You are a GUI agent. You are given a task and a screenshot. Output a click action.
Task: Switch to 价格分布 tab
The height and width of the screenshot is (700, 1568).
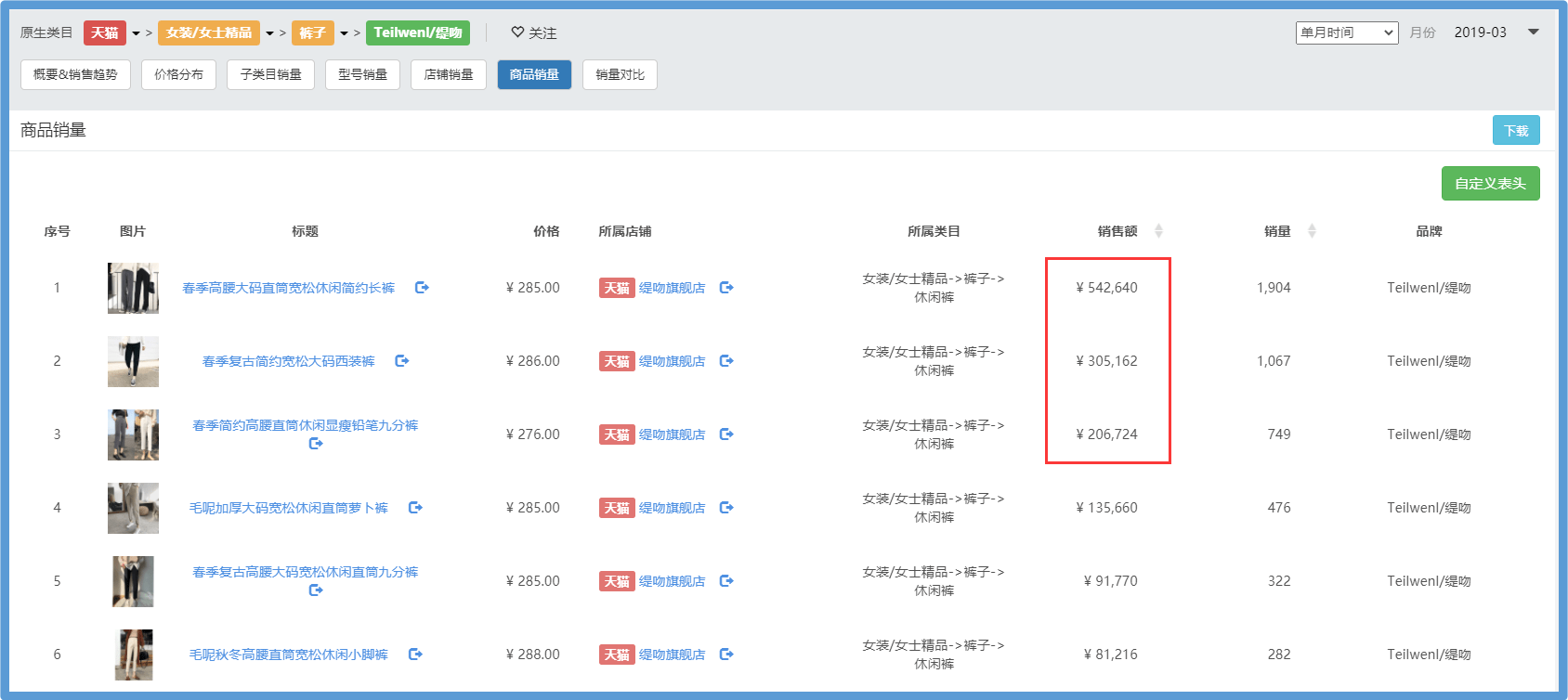pos(178,74)
